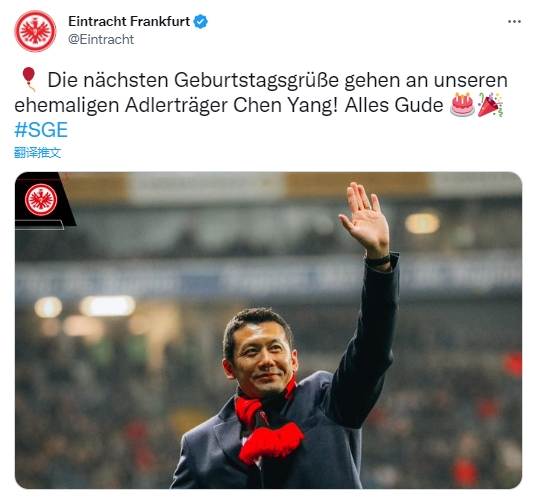Visit the @Eintracht handle link
534x497 pixels.
coord(101,40)
